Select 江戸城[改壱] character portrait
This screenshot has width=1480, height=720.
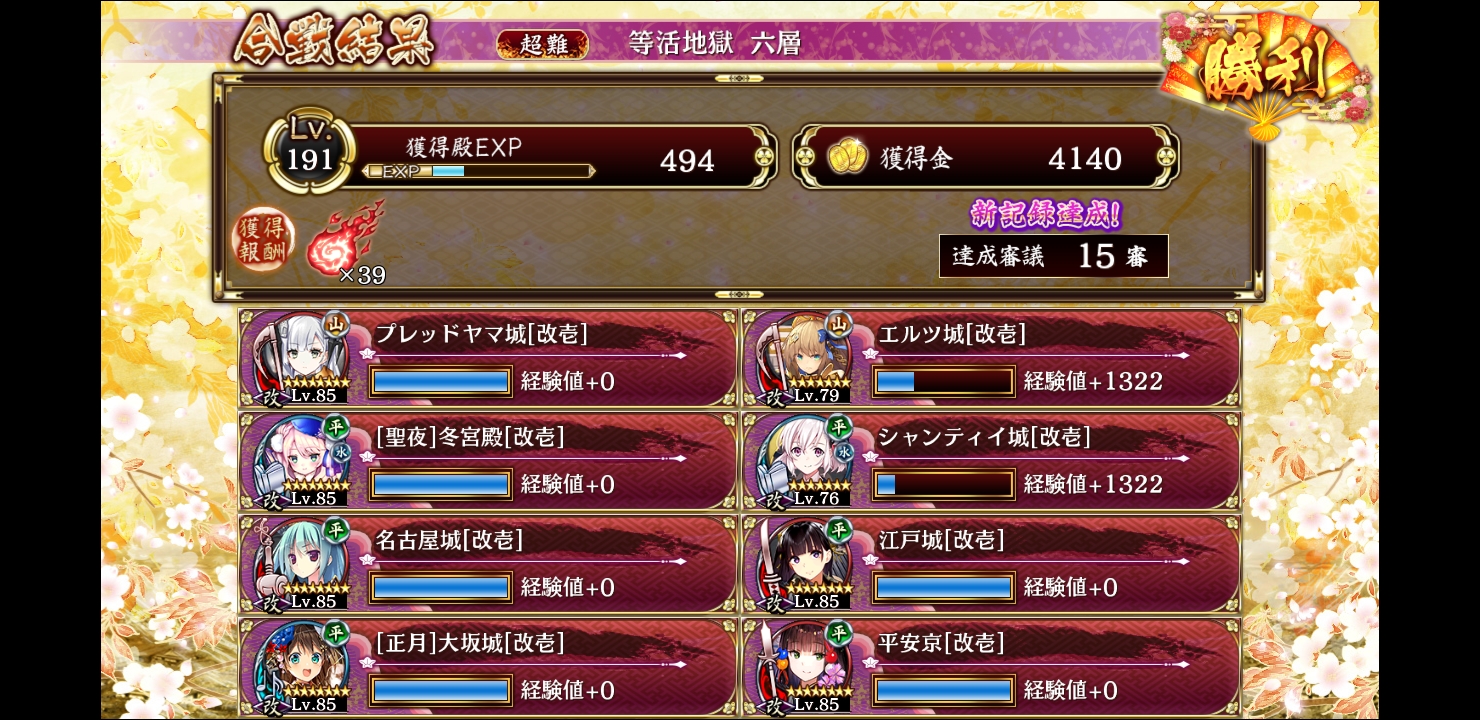pyautogui.click(x=803, y=564)
